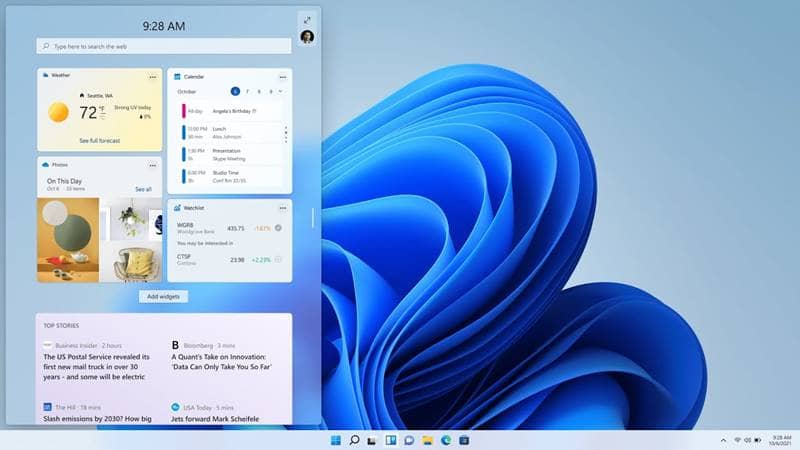Click the October month label

coord(187,91)
